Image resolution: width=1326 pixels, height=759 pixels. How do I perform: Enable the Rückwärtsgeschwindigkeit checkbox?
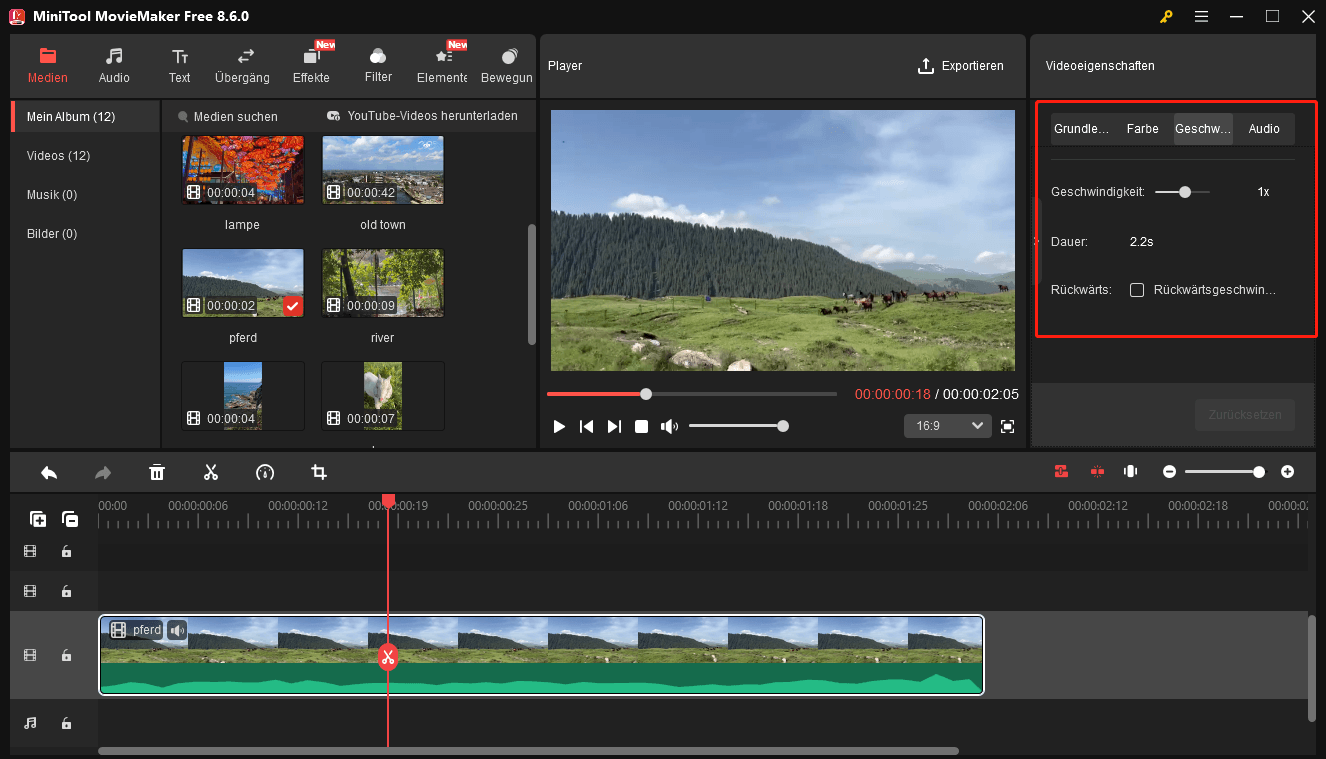(1136, 290)
